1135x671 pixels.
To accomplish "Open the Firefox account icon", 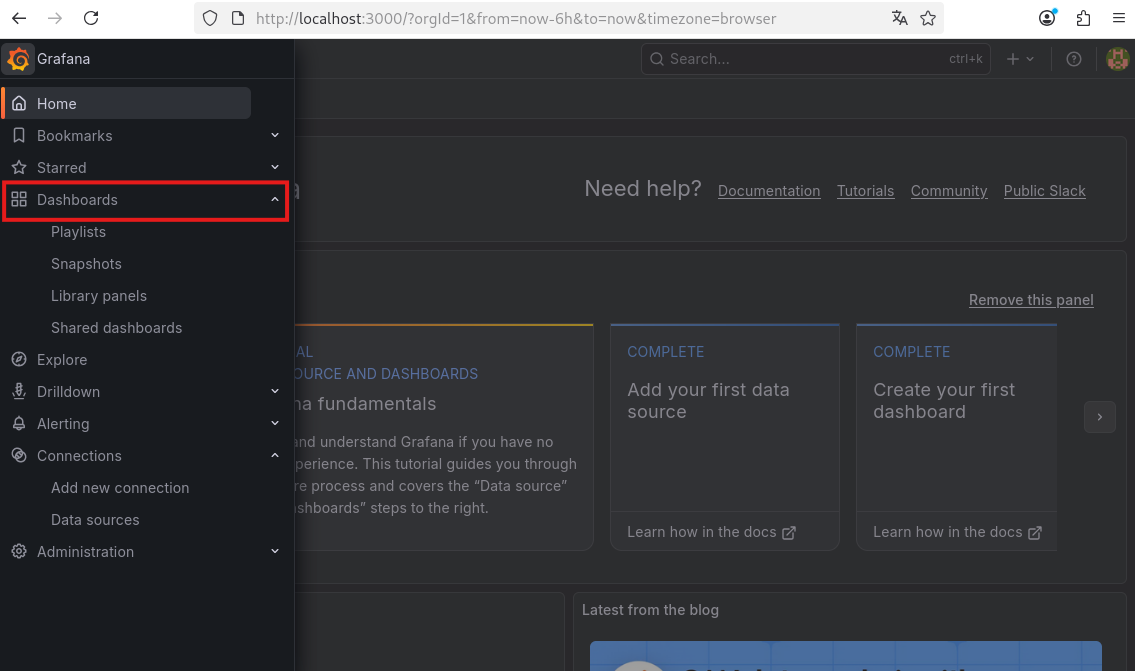I will tap(1047, 18).
